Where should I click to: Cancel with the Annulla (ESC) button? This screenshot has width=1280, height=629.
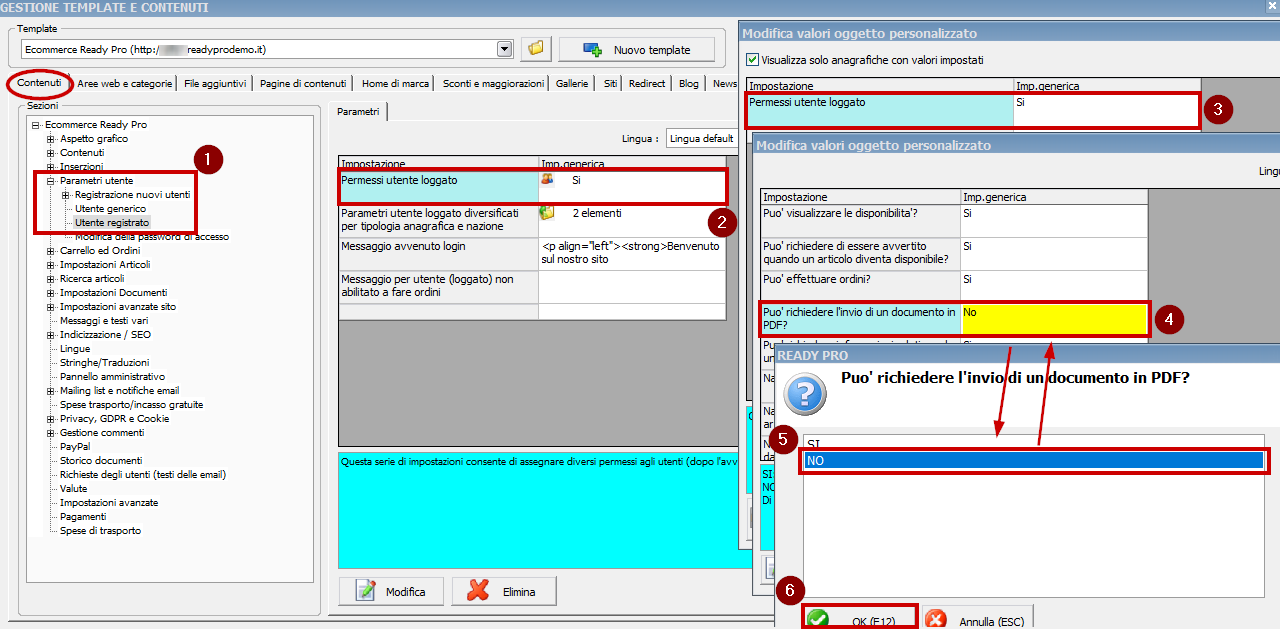coord(979,618)
